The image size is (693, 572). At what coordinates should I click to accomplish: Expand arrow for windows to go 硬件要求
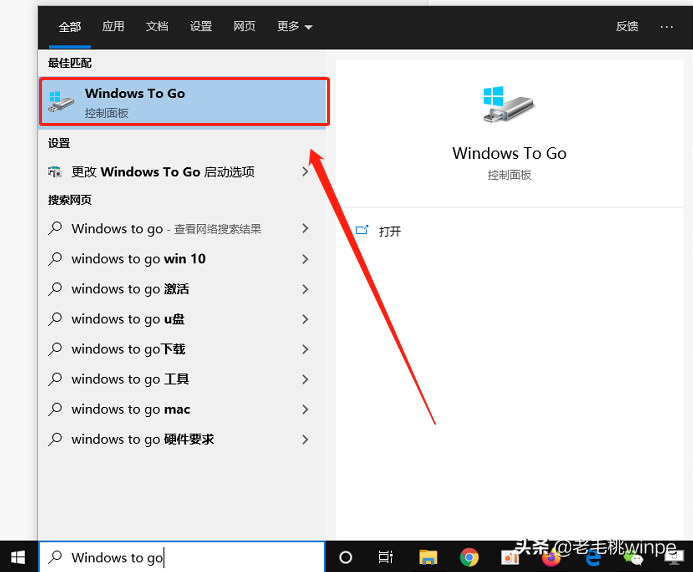tap(305, 439)
